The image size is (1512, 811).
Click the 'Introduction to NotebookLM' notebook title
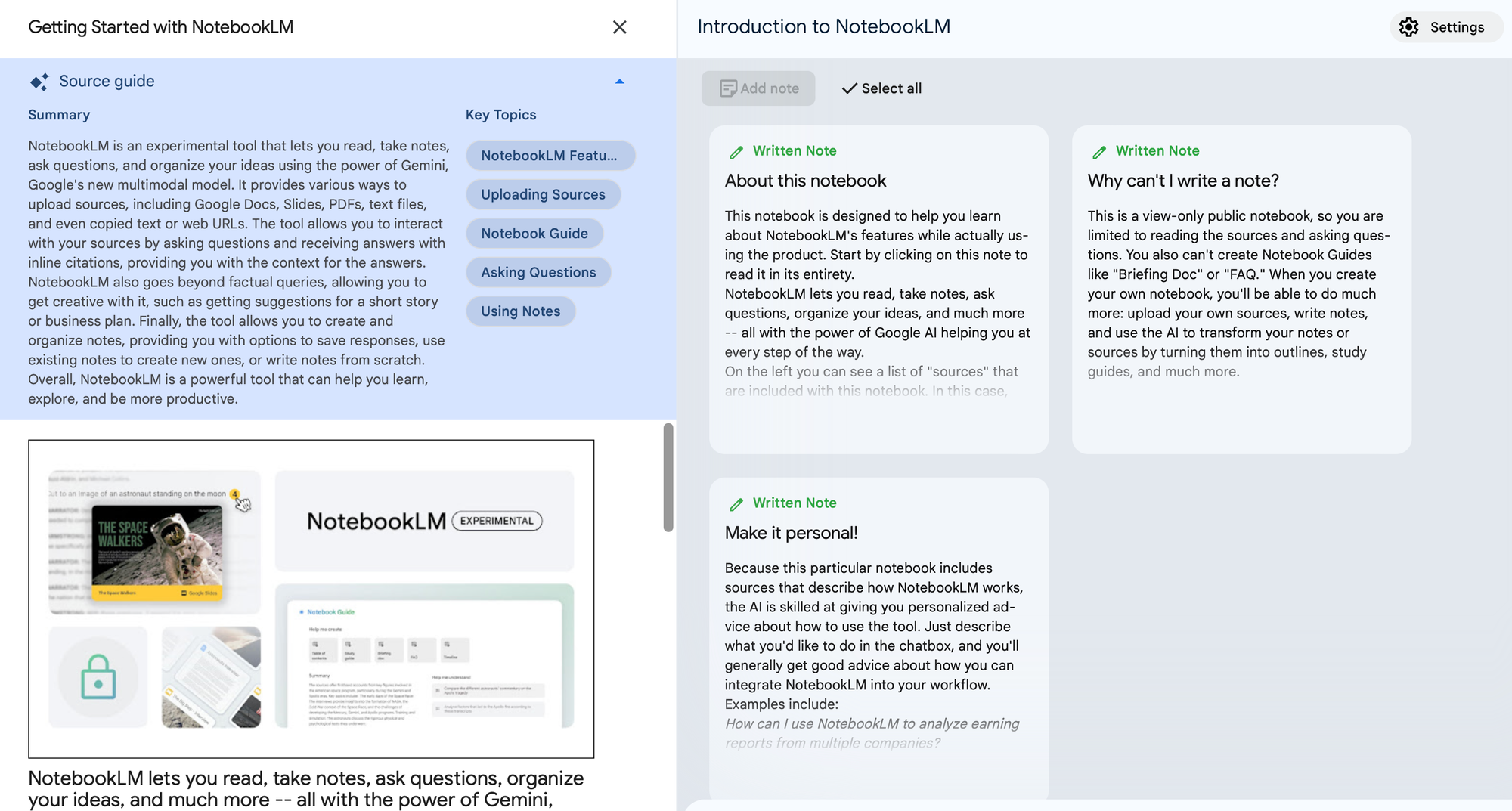[824, 26]
